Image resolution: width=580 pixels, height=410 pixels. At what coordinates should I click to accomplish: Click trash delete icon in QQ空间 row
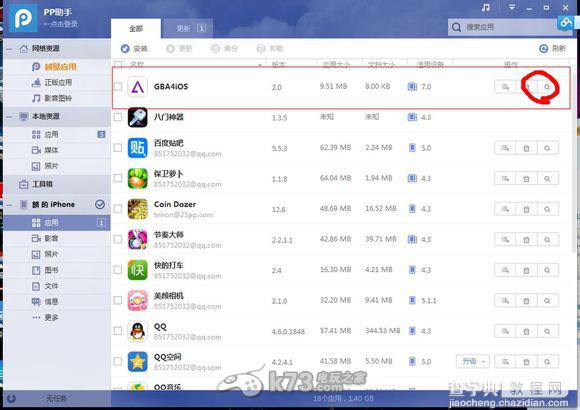coord(526,362)
